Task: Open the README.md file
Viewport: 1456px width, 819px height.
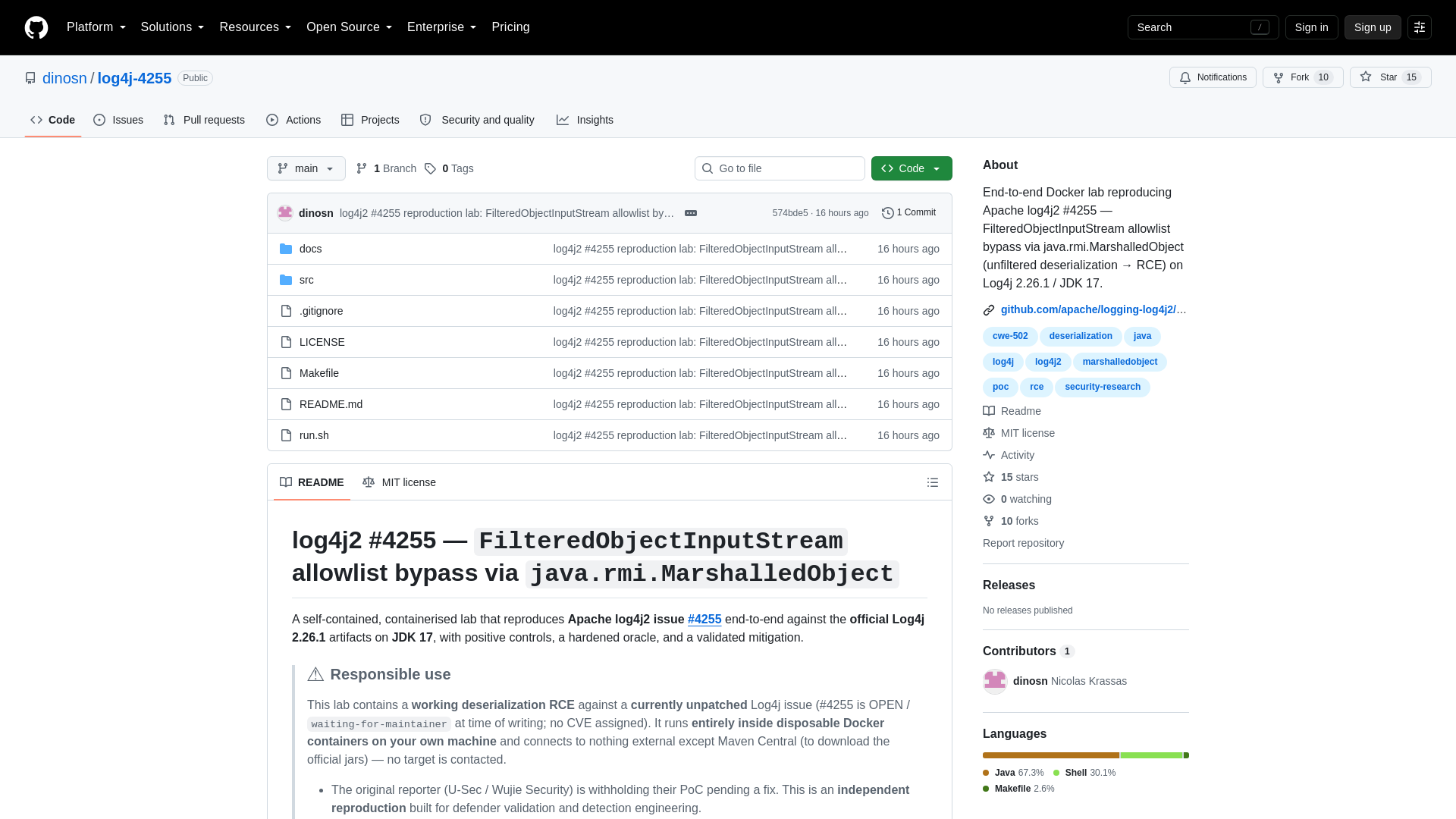Action: pos(331,404)
